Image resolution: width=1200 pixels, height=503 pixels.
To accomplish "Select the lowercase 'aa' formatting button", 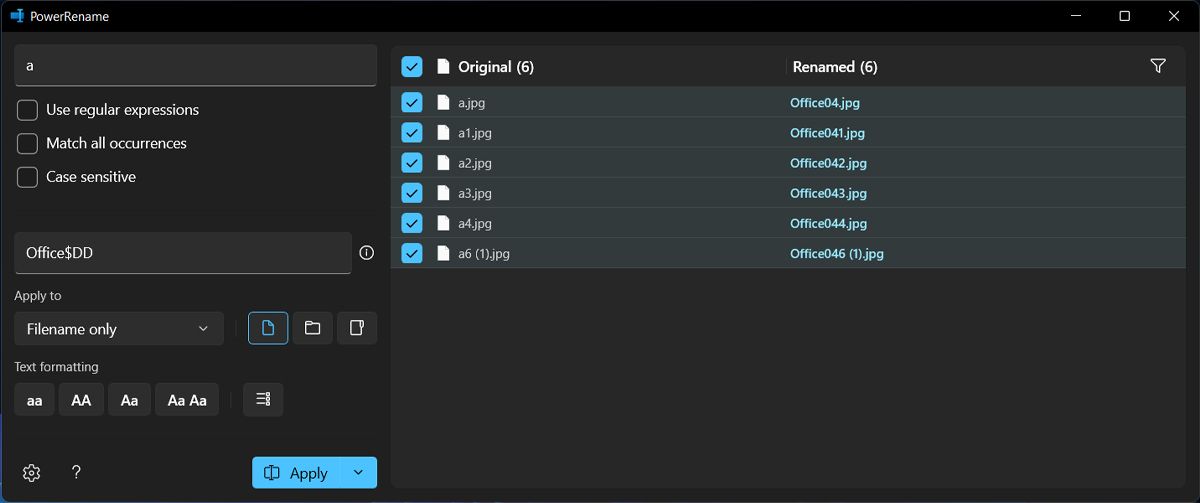I will [35, 400].
